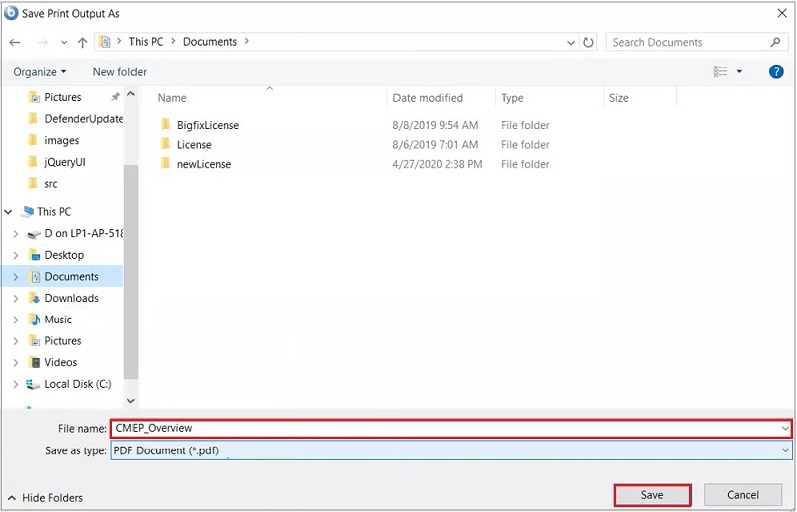Viewport: 797px width, 512px height.
Task: Click the Back navigation arrow
Action: coord(15,43)
